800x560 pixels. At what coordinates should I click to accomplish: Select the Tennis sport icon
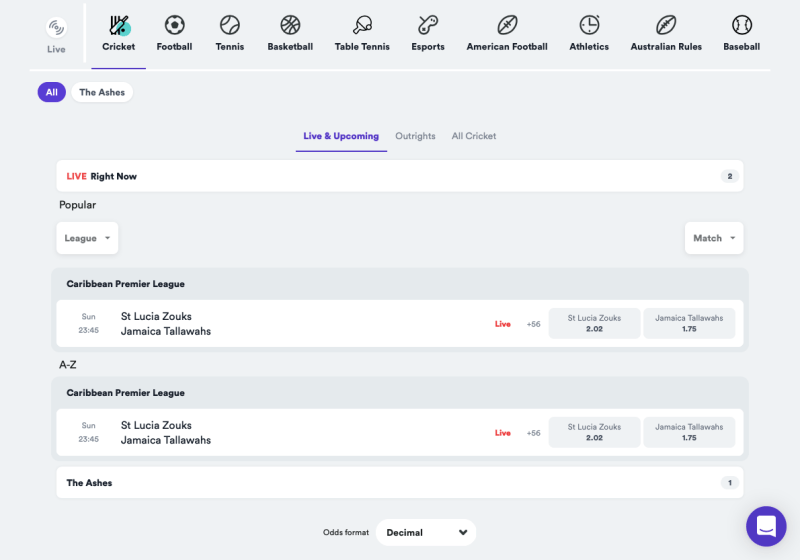coord(230,26)
